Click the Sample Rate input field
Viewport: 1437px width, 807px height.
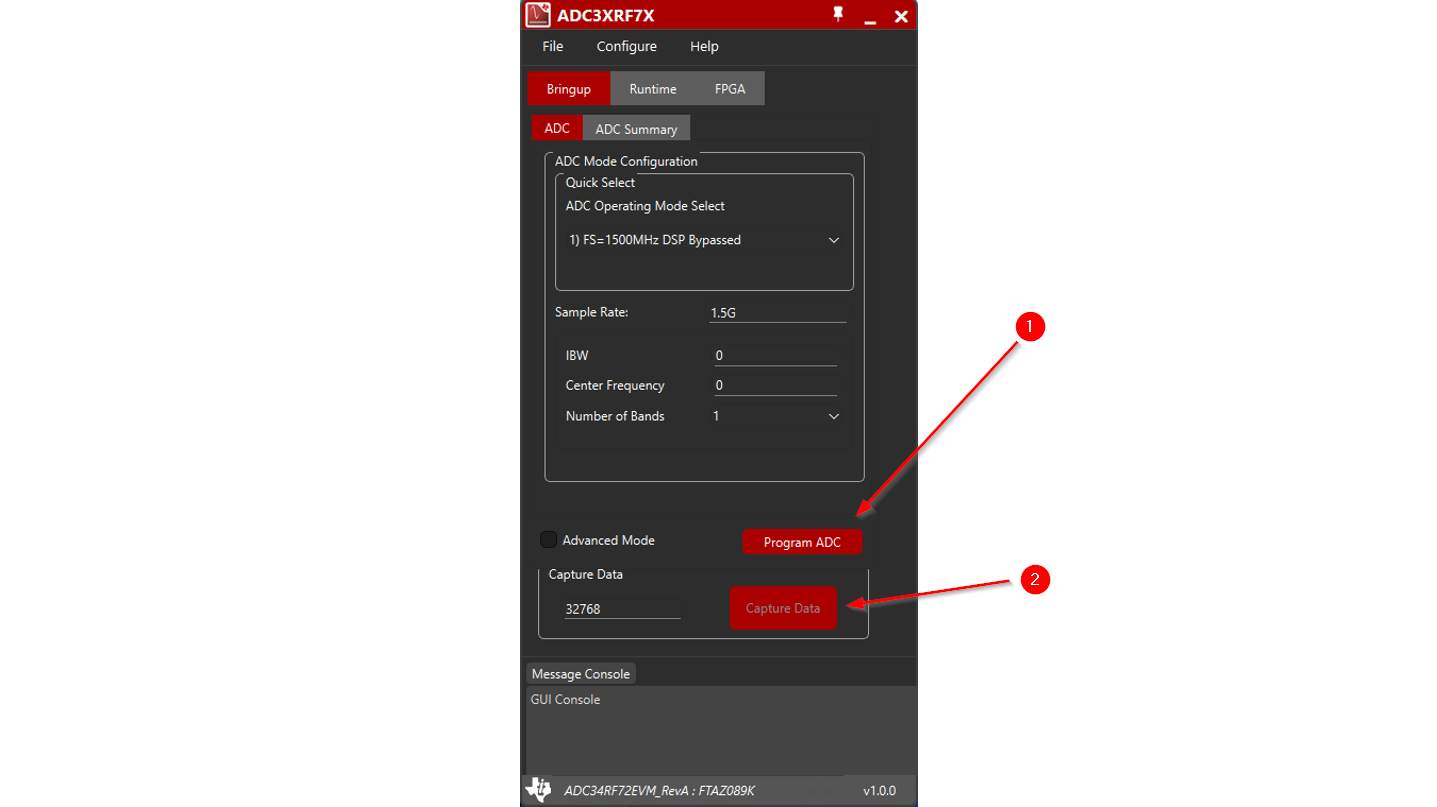coord(777,313)
